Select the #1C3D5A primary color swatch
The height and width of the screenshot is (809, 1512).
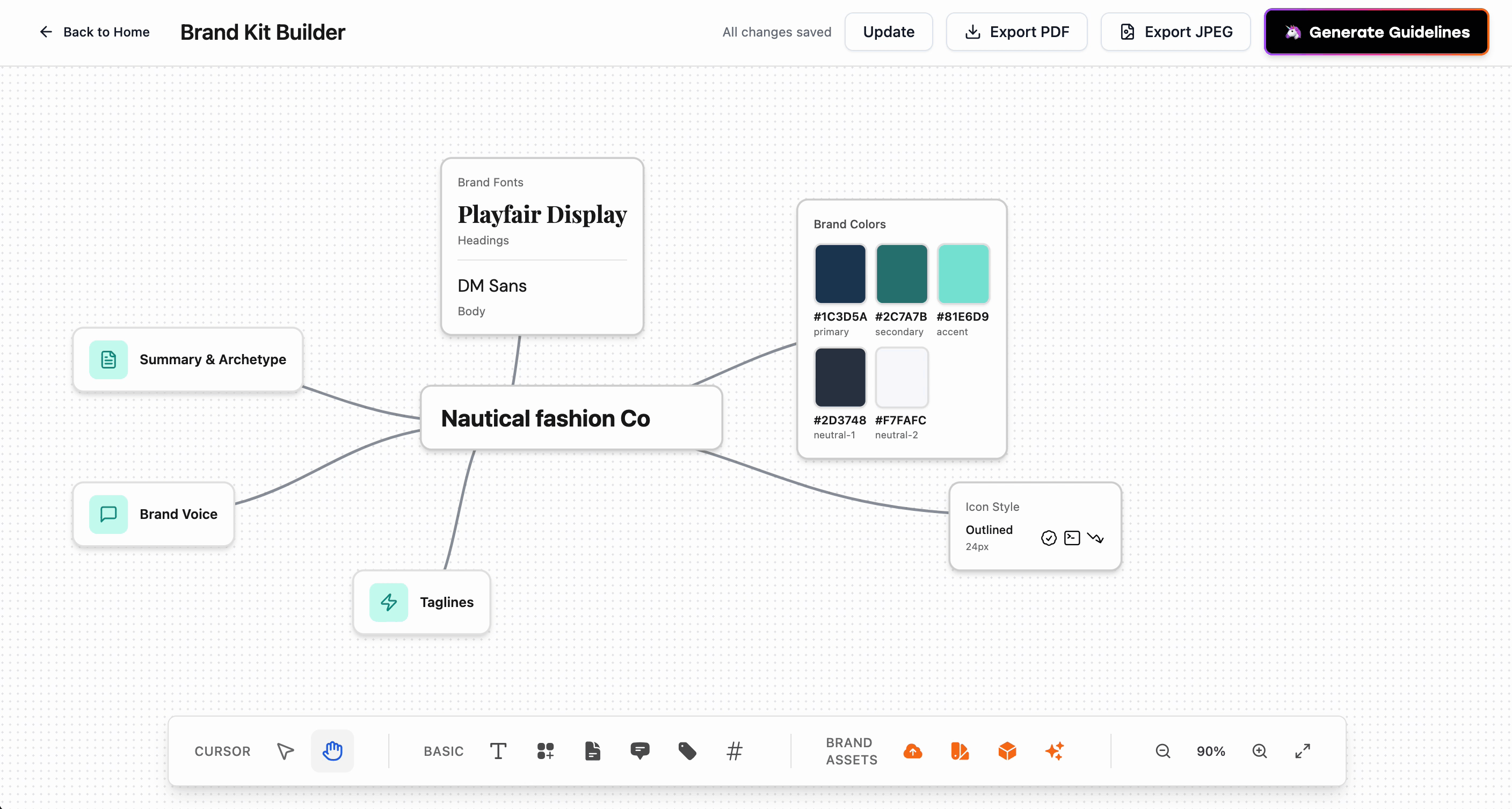(840, 273)
